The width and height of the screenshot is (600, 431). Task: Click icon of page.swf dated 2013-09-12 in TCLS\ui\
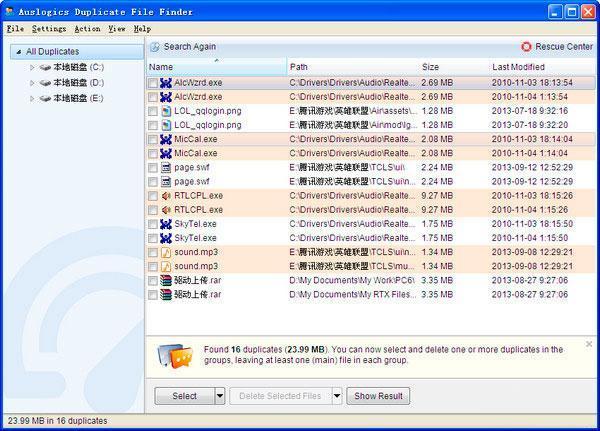pos(166,167)
